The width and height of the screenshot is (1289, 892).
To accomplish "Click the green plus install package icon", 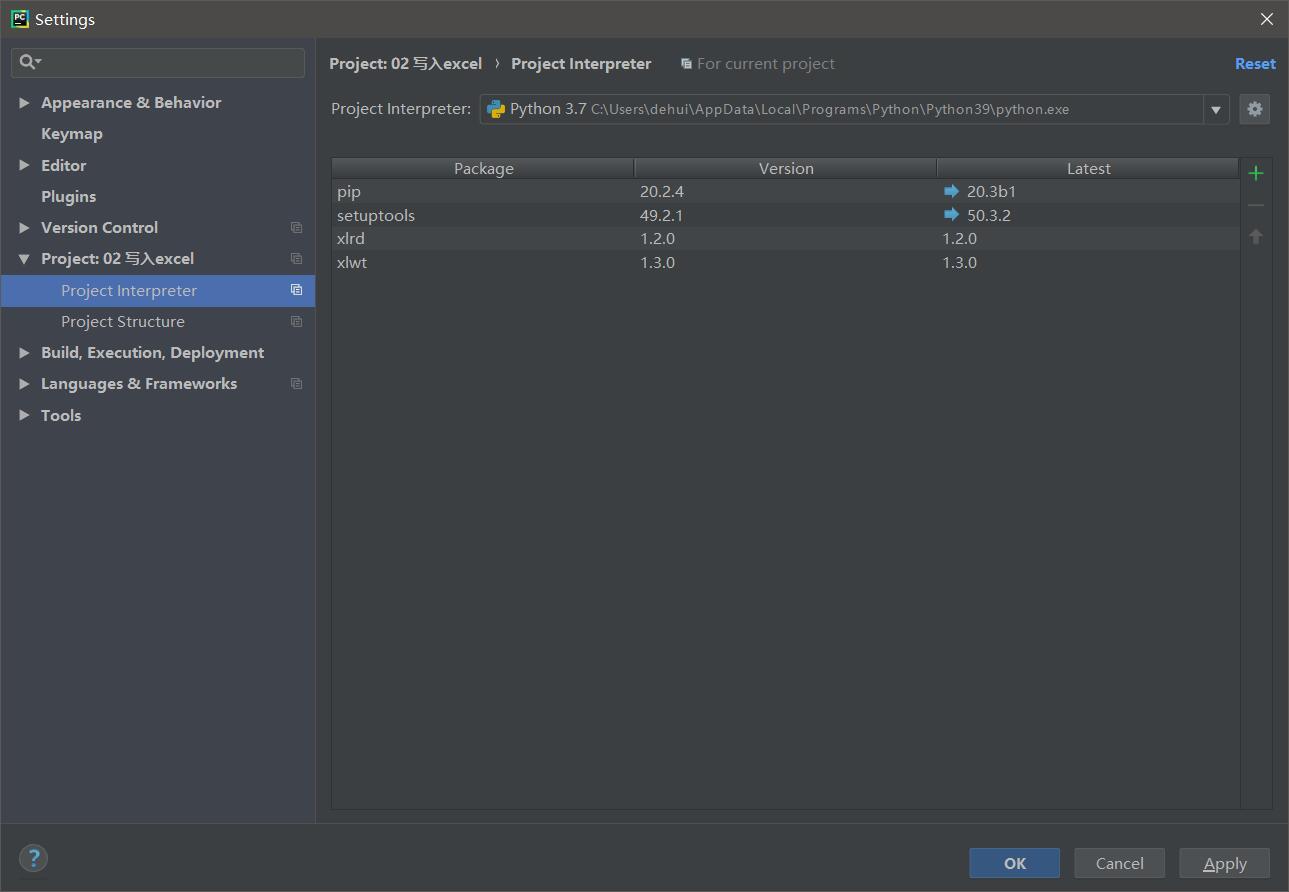I will [1256, 173].
